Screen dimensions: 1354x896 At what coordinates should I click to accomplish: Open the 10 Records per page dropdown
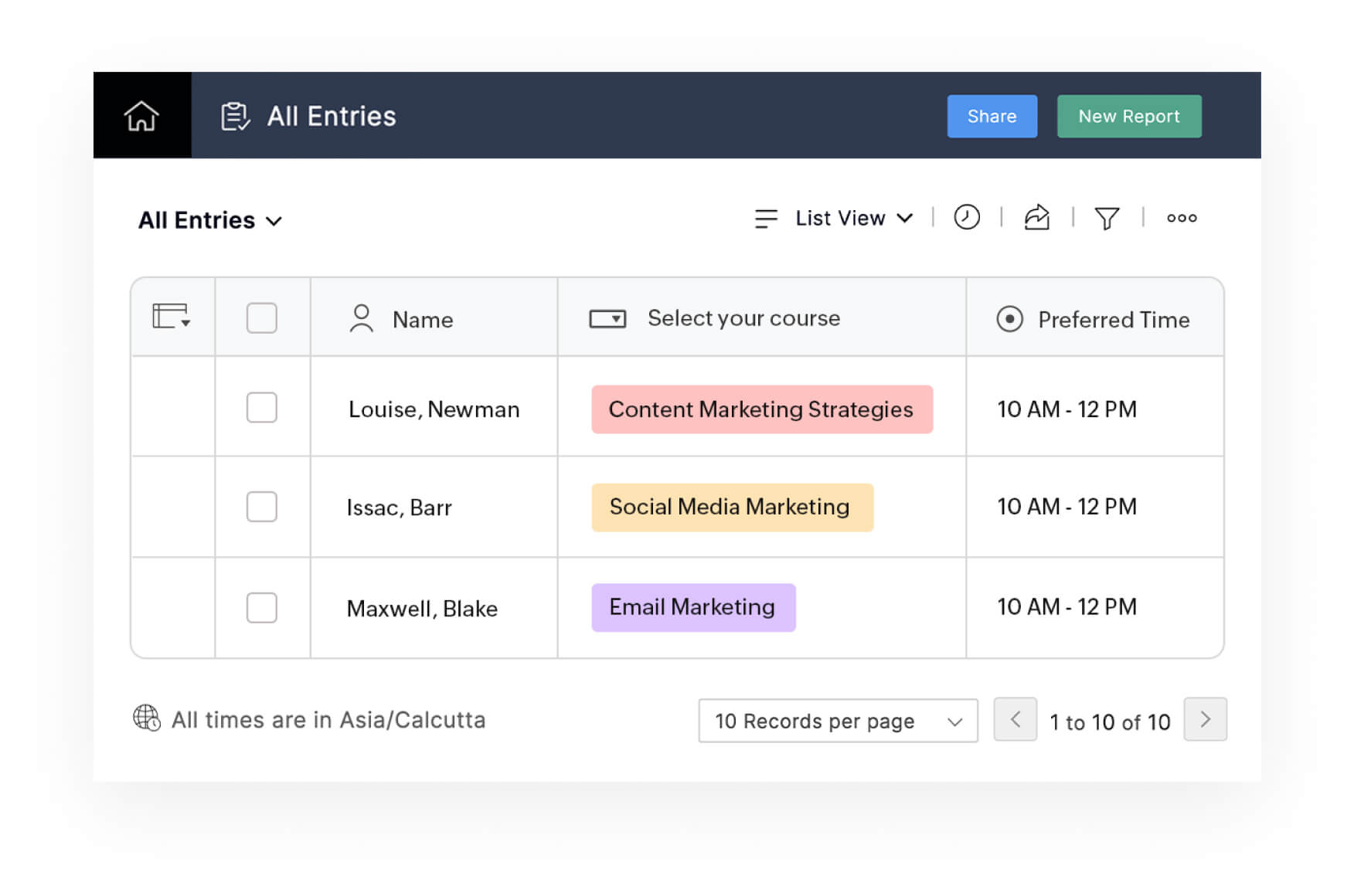pyautogui.click(x=838, y=721)
